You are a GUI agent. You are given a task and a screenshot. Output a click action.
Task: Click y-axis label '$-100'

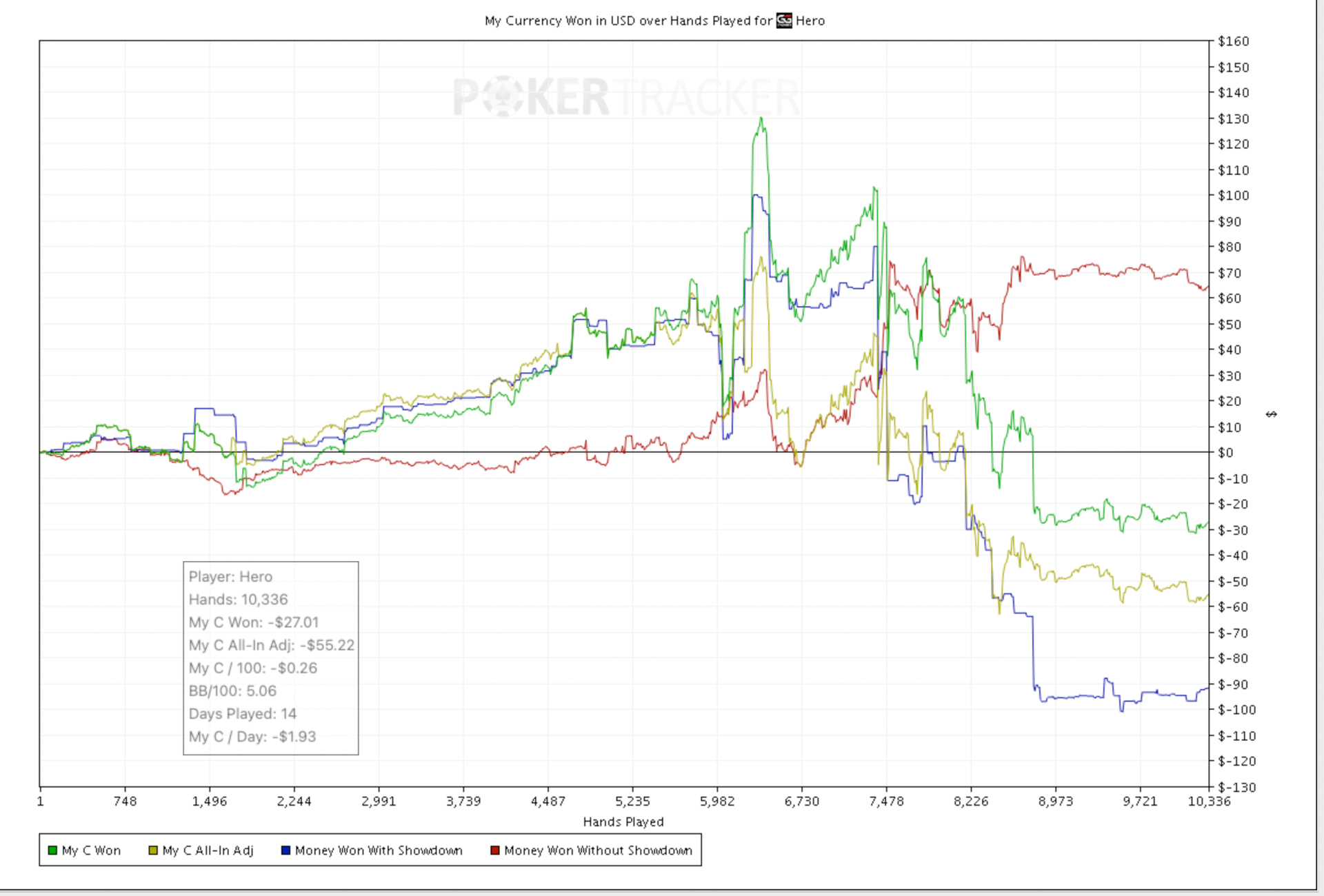[x=1237, y=710]
